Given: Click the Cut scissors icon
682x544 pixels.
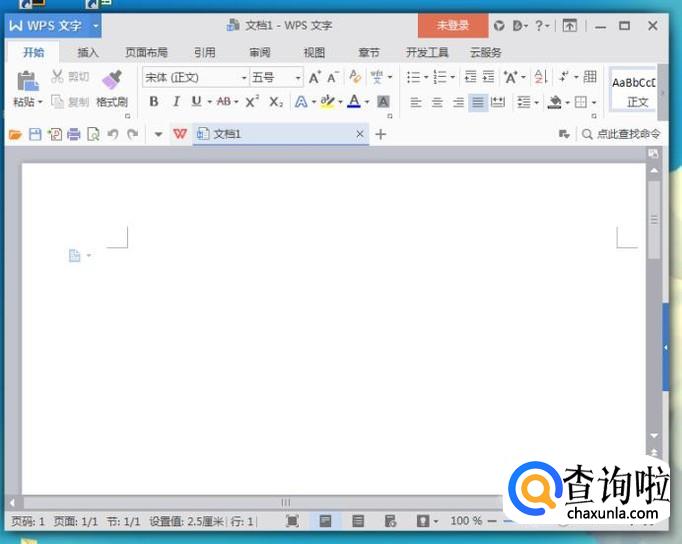Looking at the screenshot, I should point(57,77).
